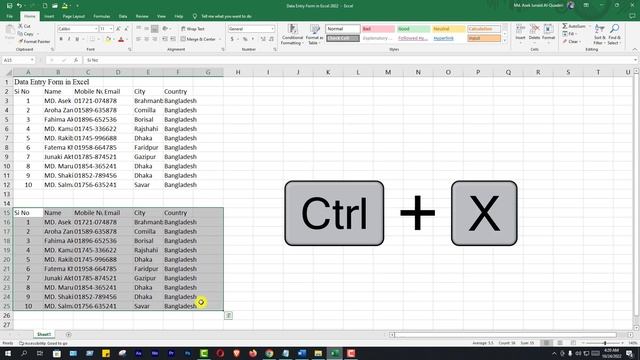Open the font size dropdown

pyautogui.click(x=111, y=29)
